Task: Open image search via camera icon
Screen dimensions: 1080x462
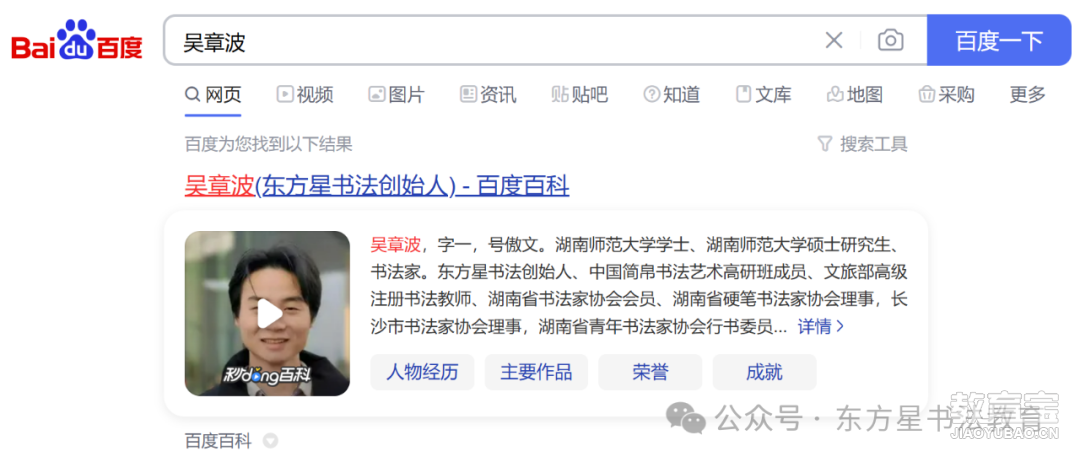Action: click(x=891, y=41)
